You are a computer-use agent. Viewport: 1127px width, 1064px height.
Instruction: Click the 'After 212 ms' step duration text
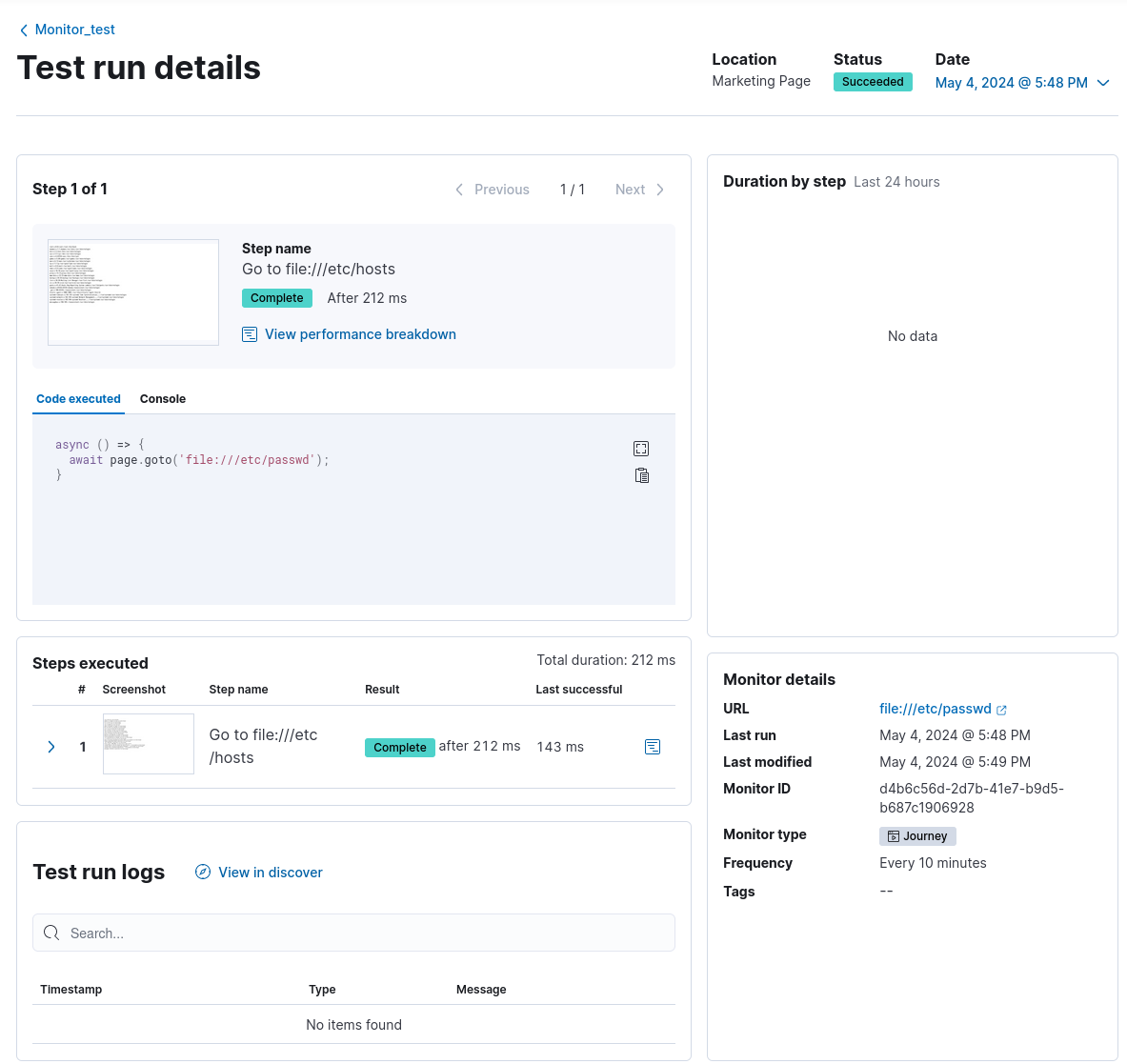[367, 298]
